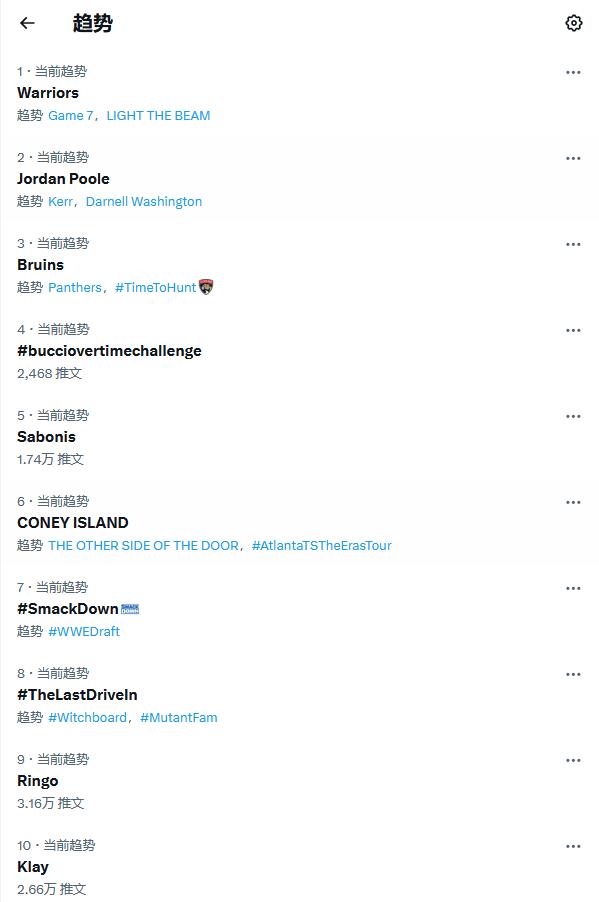This screenshot has width=599, height=902.
Task: Open more options for Warriors trend
Action: tap(573, 72)
